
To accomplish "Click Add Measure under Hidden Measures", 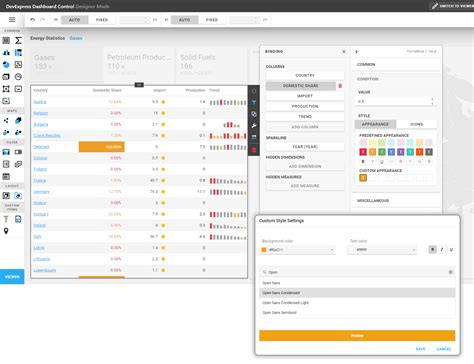I will 305,186.
